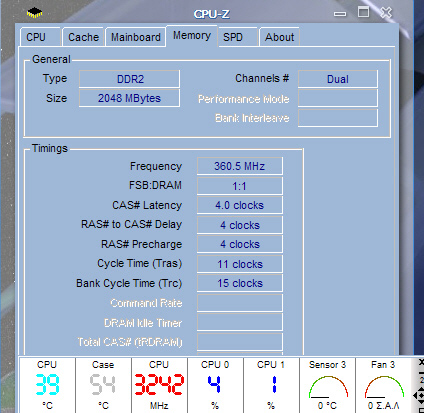Viewport: 424px width, 413px height.
Task: Select the CAS# Latency 4.0 clocks value
Action: click(x=240, y=205)
